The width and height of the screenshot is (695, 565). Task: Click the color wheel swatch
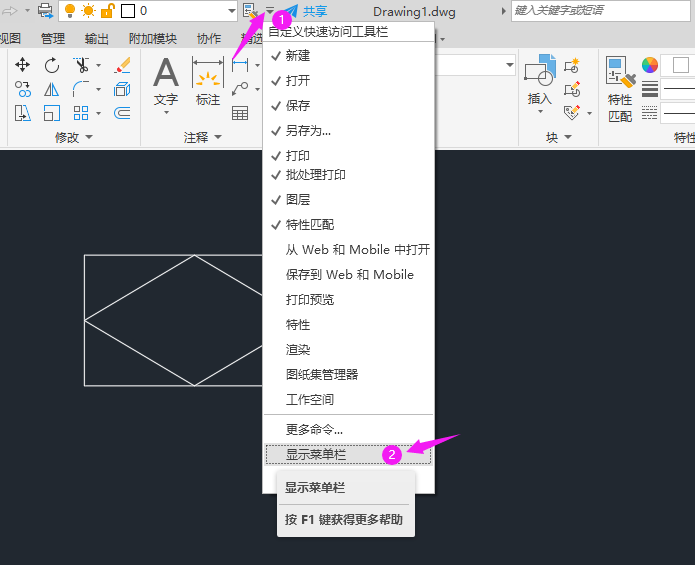tap(650, 65)
